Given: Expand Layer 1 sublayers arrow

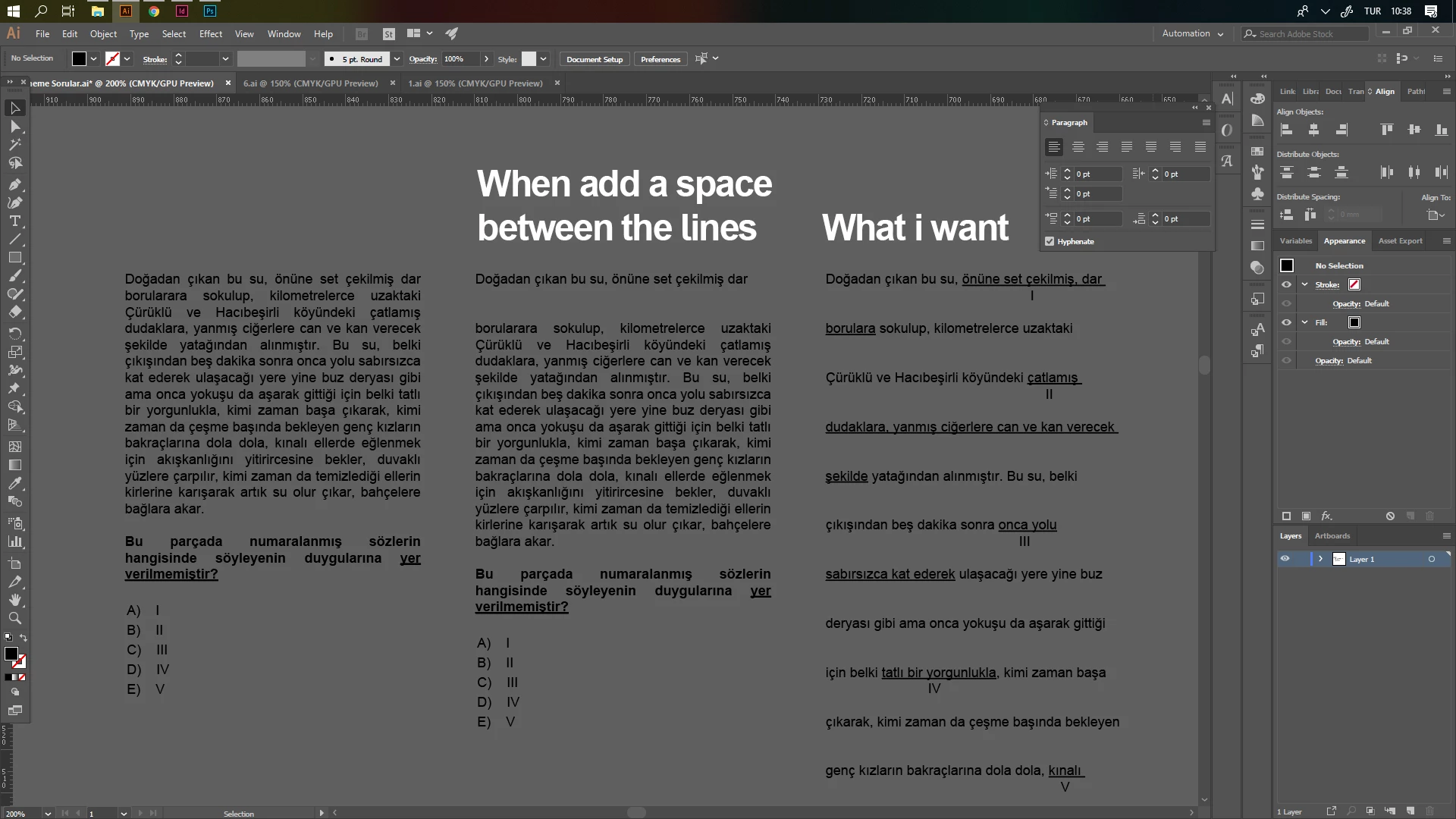Looking at the screenshot, I should click(x=1320, y=559).
